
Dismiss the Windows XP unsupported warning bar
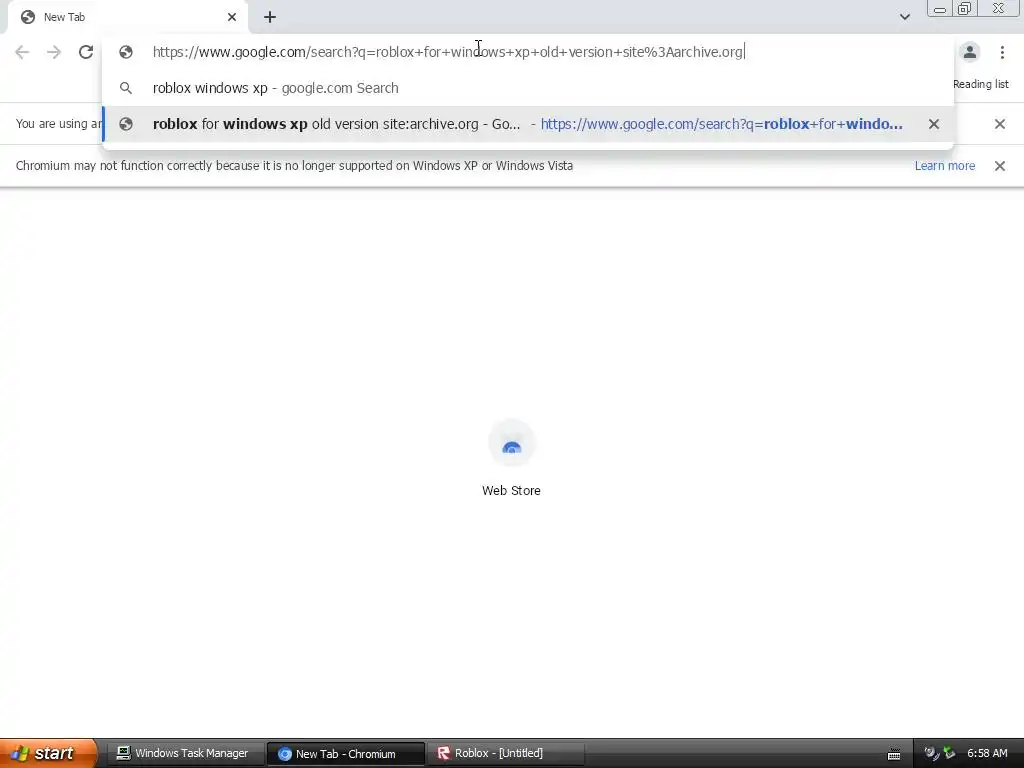999,166
